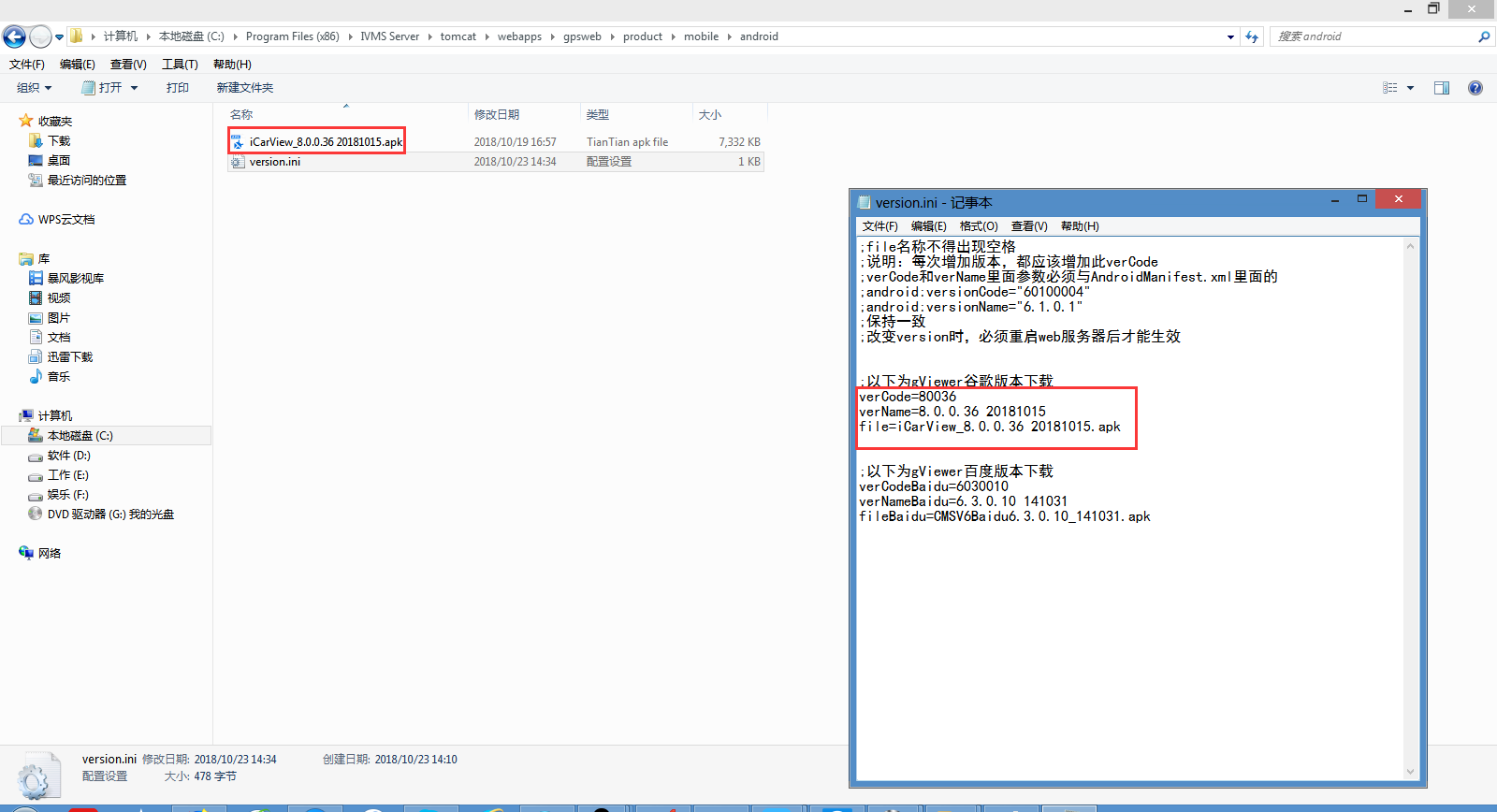Open Explorer 工具(T) menu
This screenshot has width=1497, height=812.
point(180,65)
